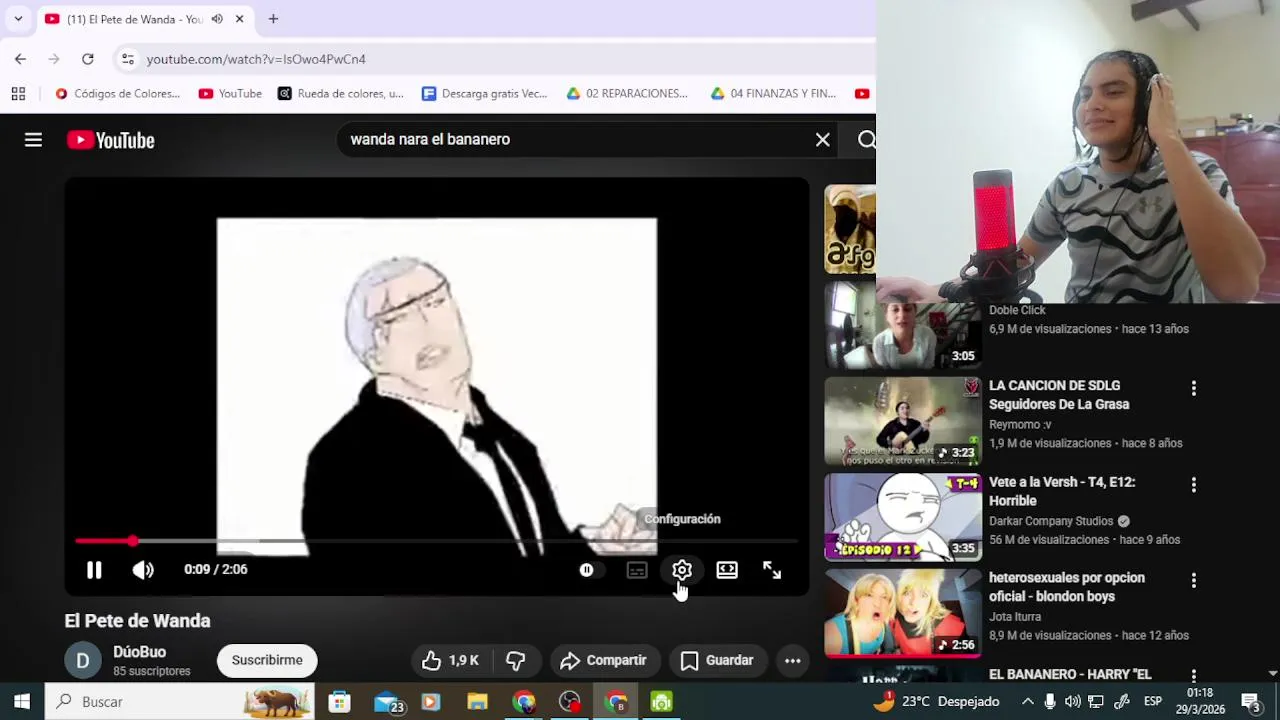Mute the tab via speaker icon

pos(217,19)
